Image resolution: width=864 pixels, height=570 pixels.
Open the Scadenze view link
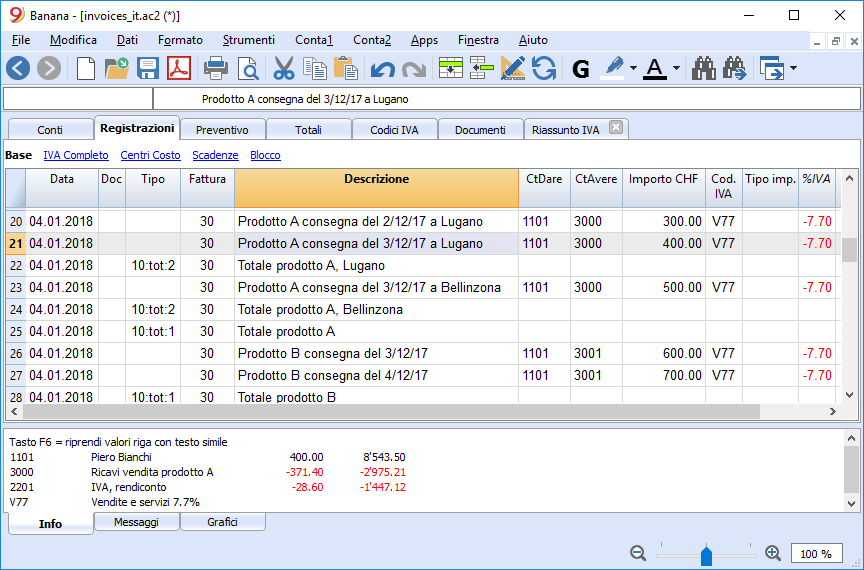coord(215,155)
